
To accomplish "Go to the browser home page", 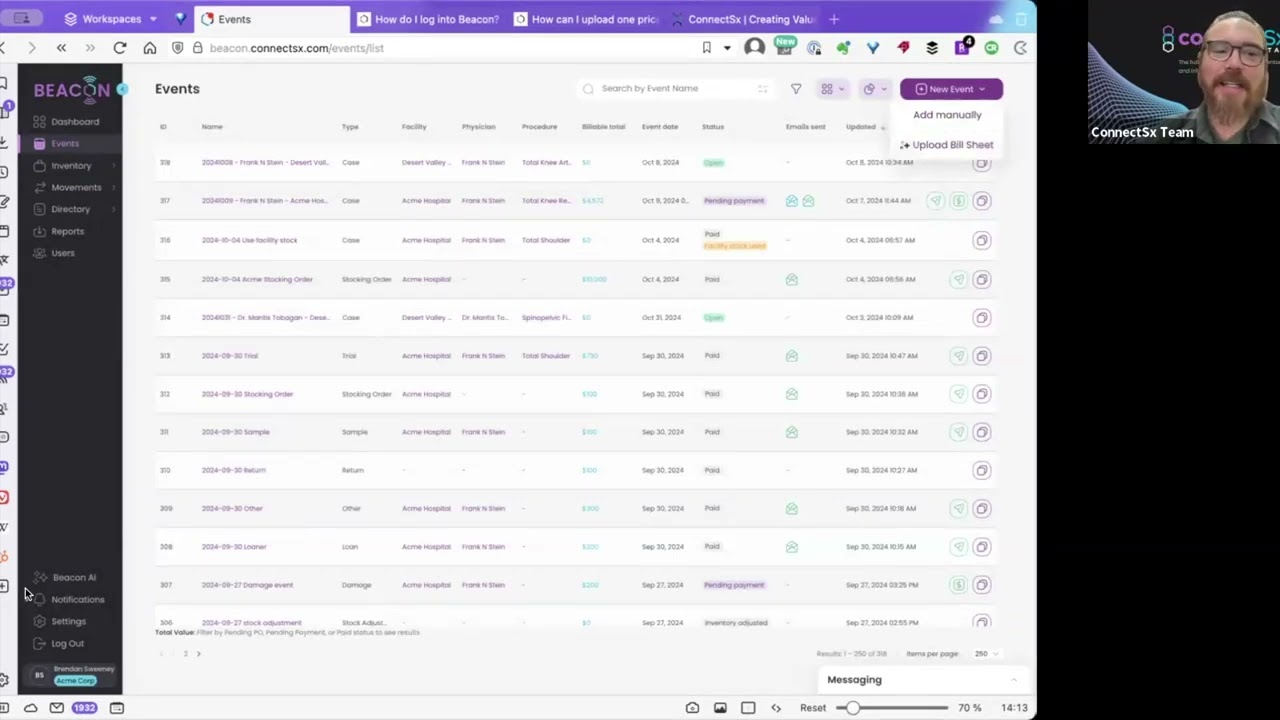I will click(x=150, y=48).
